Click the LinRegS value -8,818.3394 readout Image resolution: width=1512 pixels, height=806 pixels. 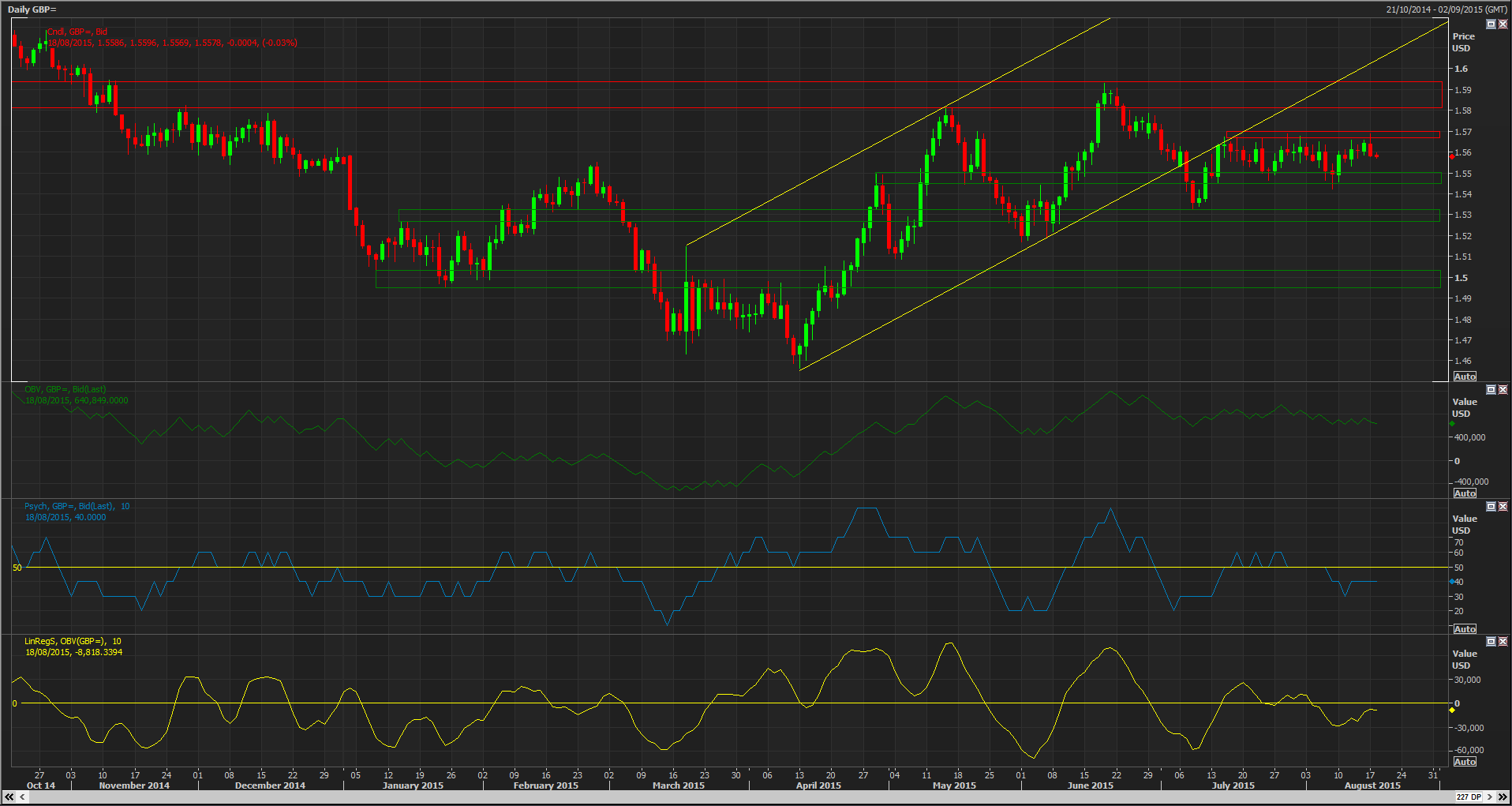tap(99, 652)
